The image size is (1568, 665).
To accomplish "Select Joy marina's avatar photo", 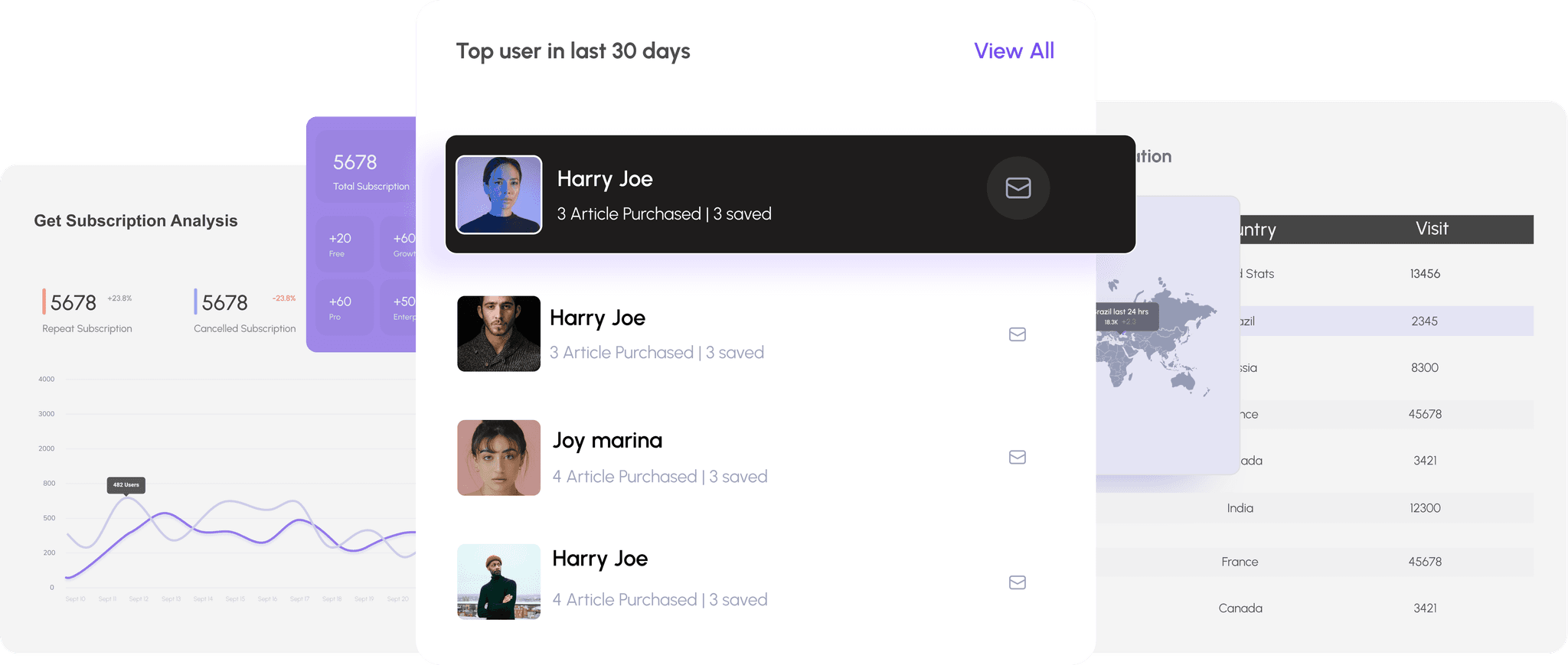I will point(498,457).
